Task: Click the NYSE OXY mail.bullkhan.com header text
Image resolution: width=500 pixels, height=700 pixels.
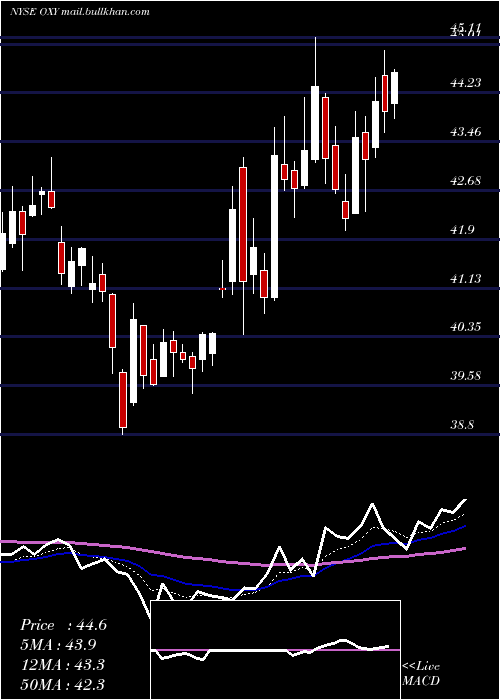Action: click(79, 12)
